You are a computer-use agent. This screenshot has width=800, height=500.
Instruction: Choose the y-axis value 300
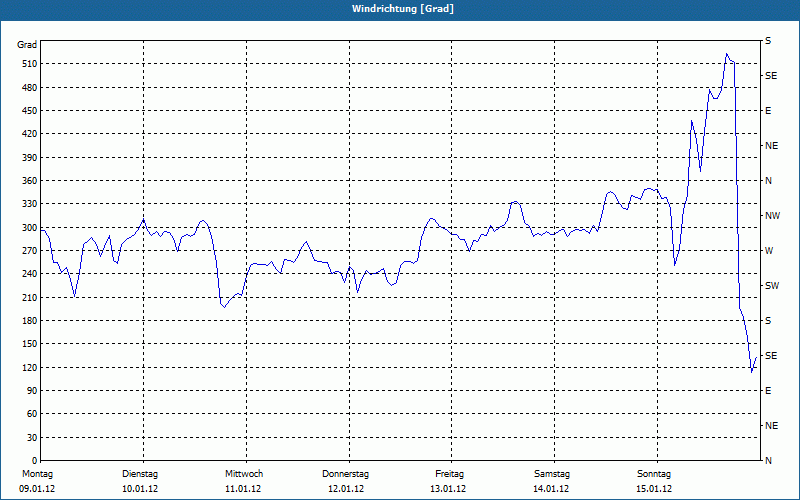click(x=30, y=228)
